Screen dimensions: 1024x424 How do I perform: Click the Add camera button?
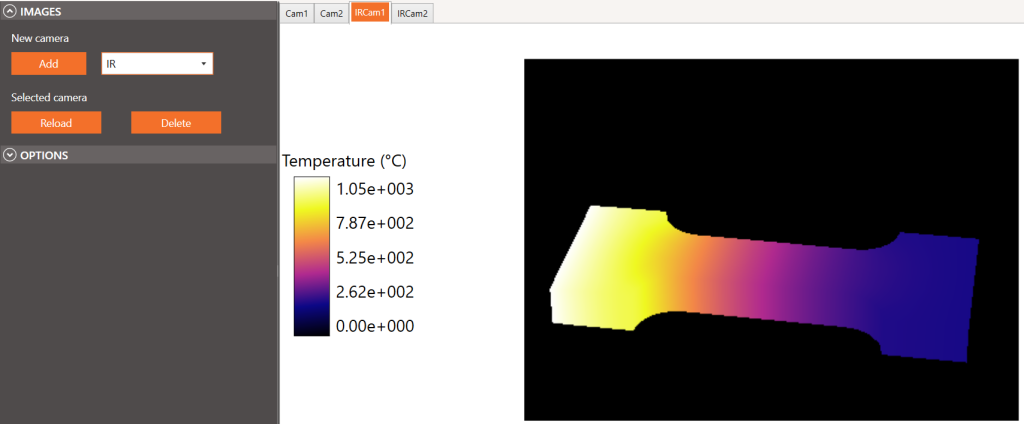[48, 63]
